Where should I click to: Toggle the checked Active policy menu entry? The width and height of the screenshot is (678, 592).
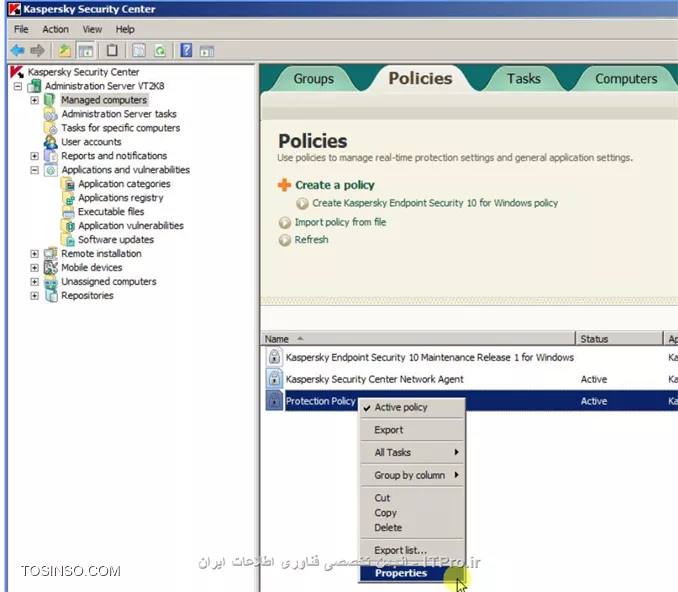click(x=413, y=407)
